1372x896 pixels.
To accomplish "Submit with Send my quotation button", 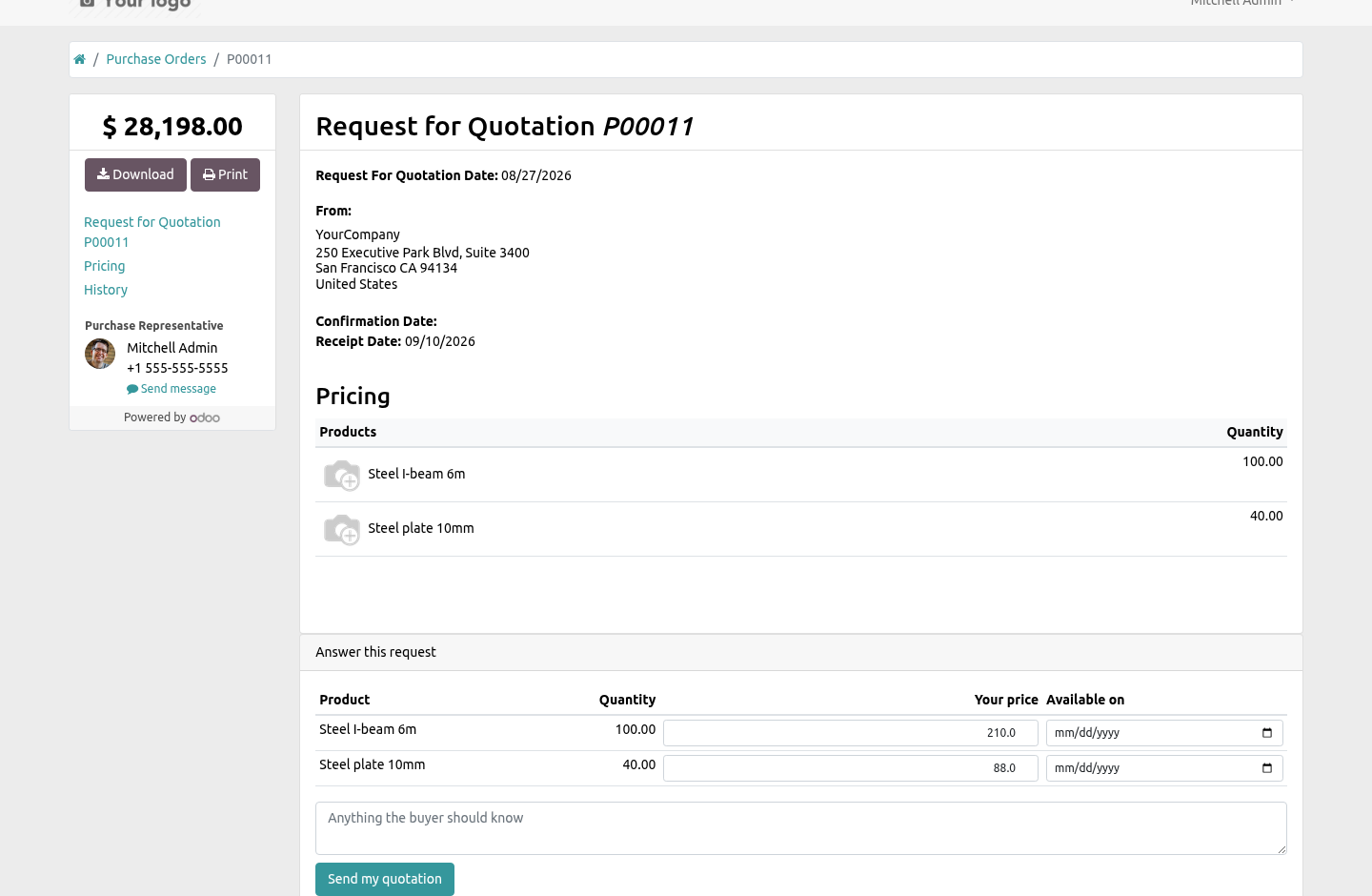I will 385,879.
